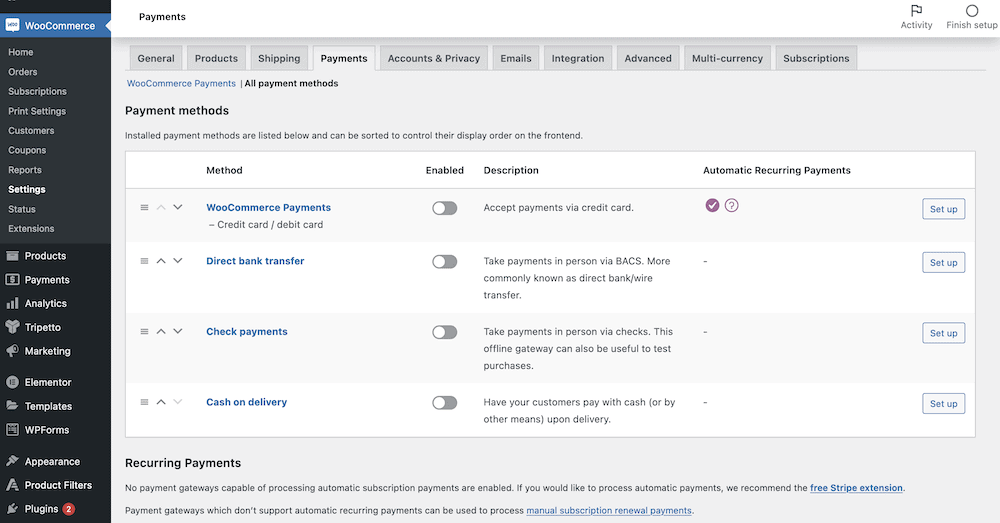1000x523 pixels.
Task: Click the WPForms sidebar icon
Action: coord(12,429)
